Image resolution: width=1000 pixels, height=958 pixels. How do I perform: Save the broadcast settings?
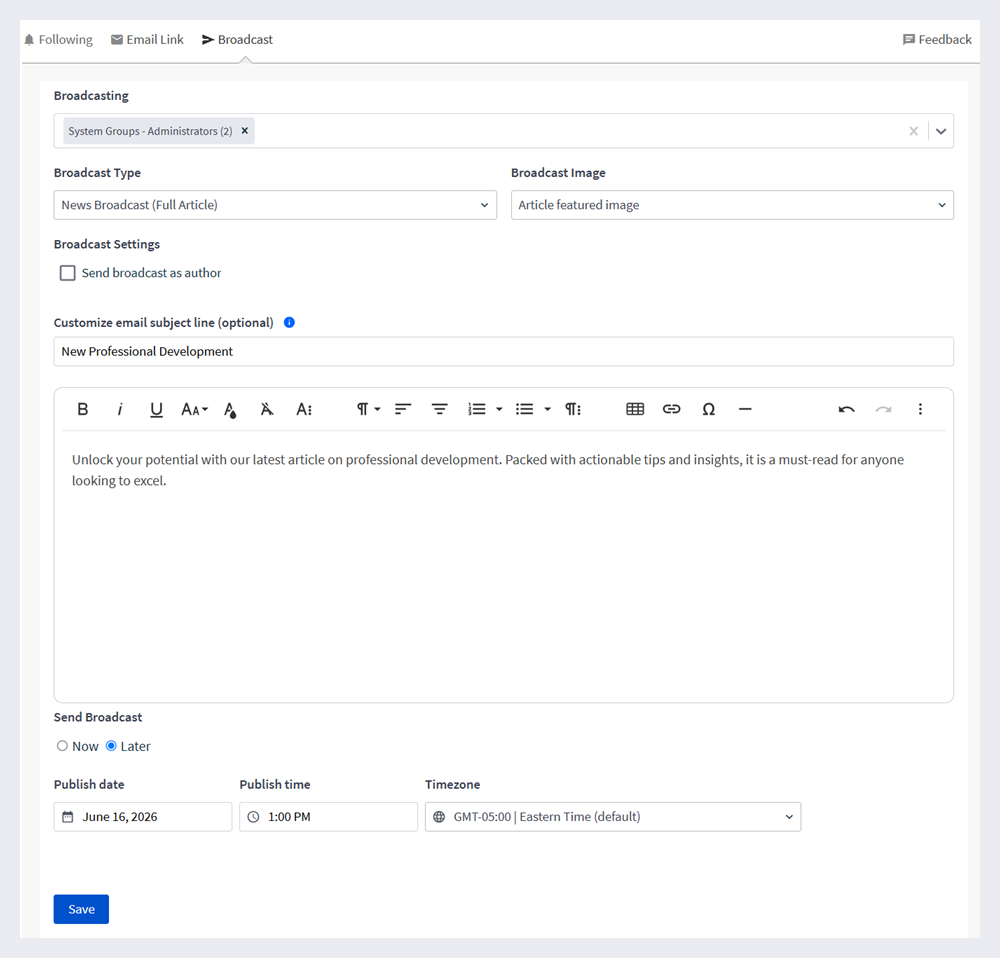point(81,909)
